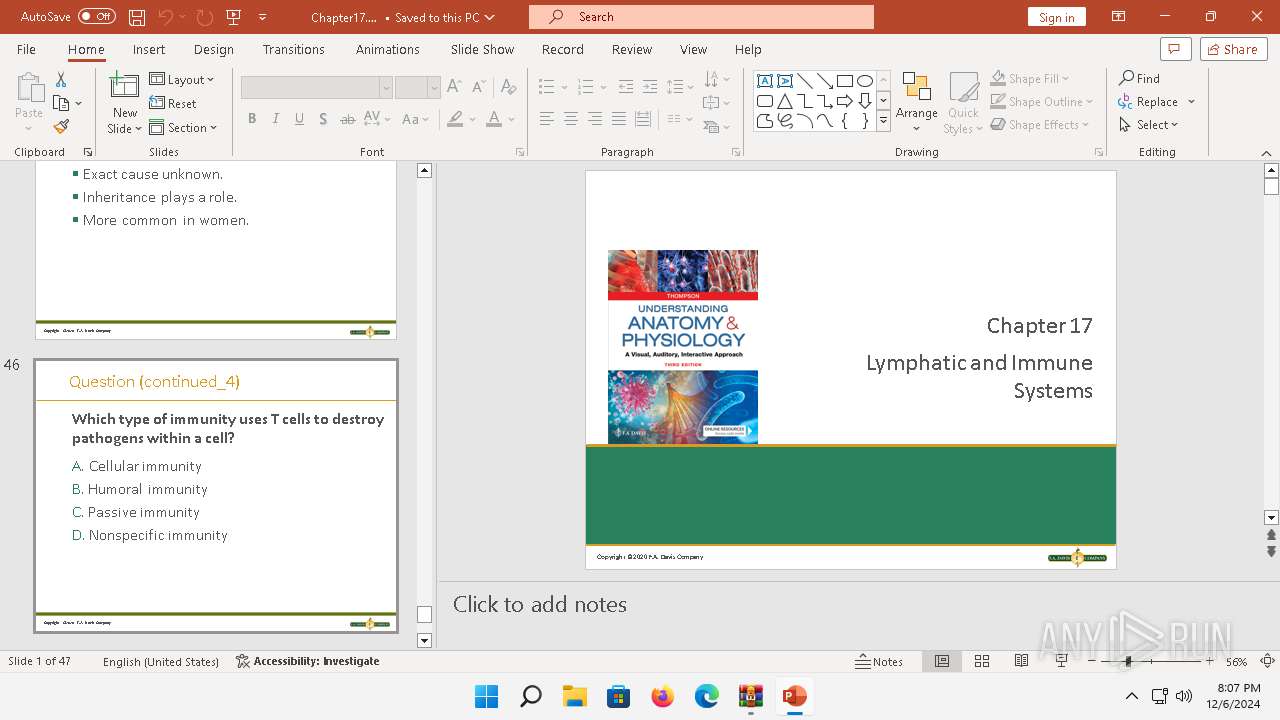Switch to the Design tab
The height and width of the screenshot is (720, 1280).
[214, 49]
